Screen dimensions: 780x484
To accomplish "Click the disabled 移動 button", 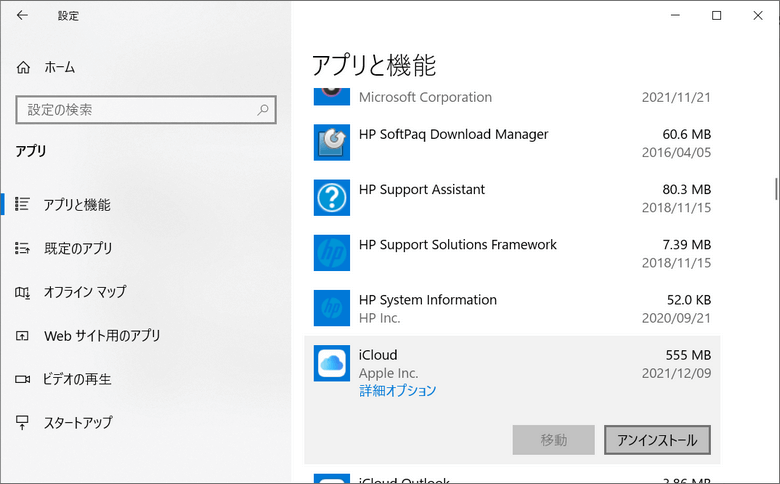I will coord(554,440).
